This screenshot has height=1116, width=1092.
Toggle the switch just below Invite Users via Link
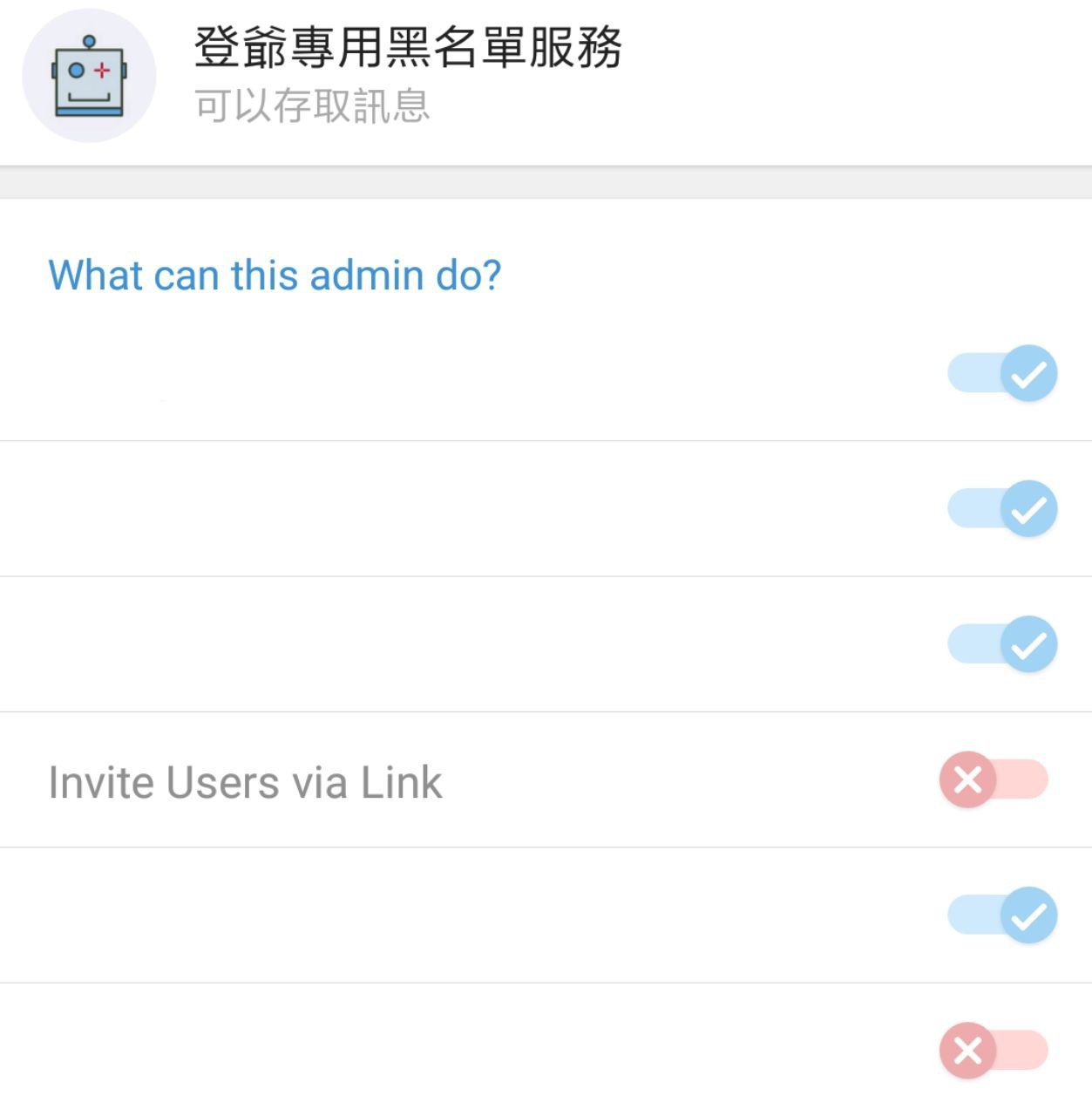[1002, 915]
